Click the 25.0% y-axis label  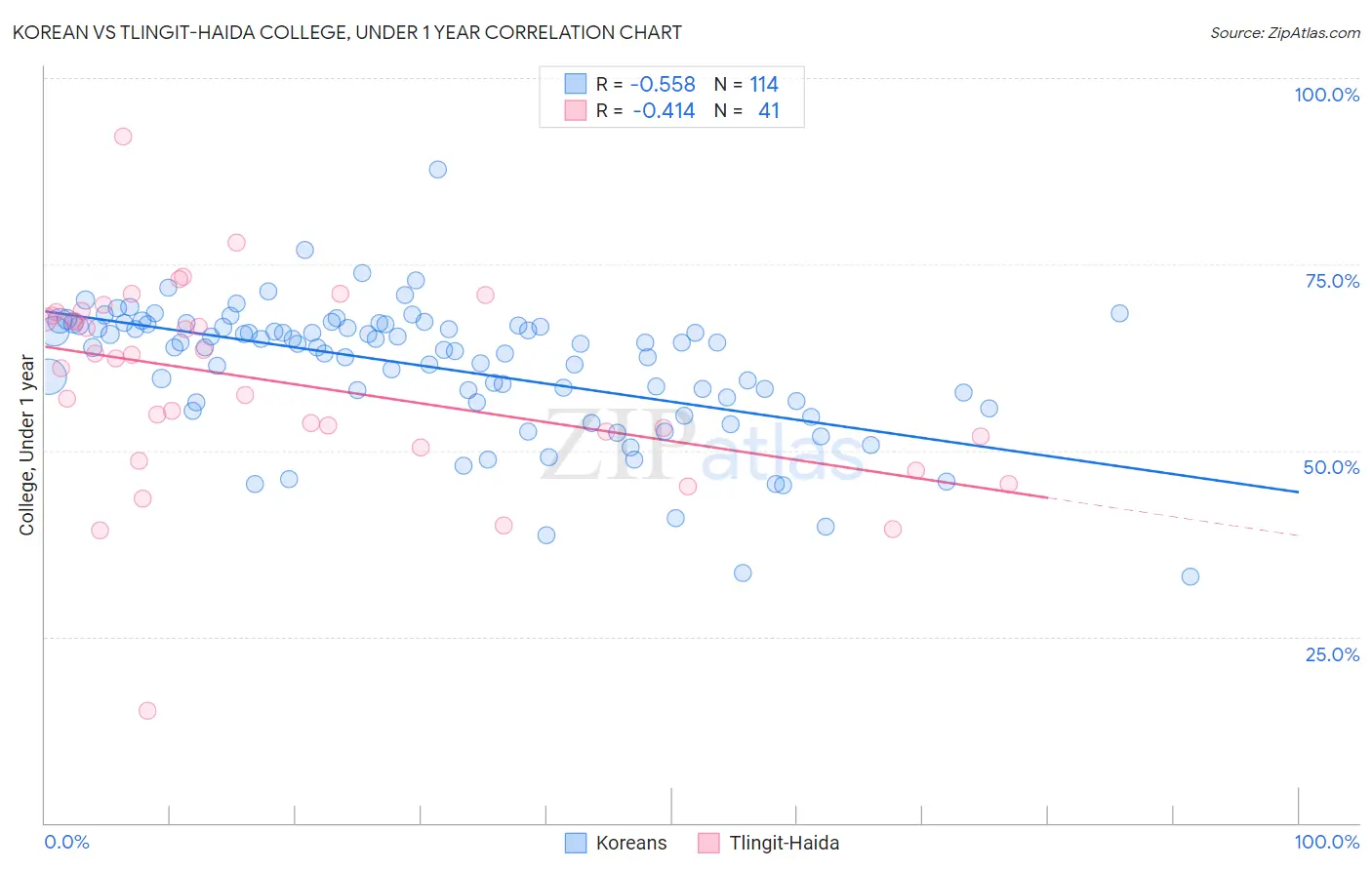coord(1333,654)
